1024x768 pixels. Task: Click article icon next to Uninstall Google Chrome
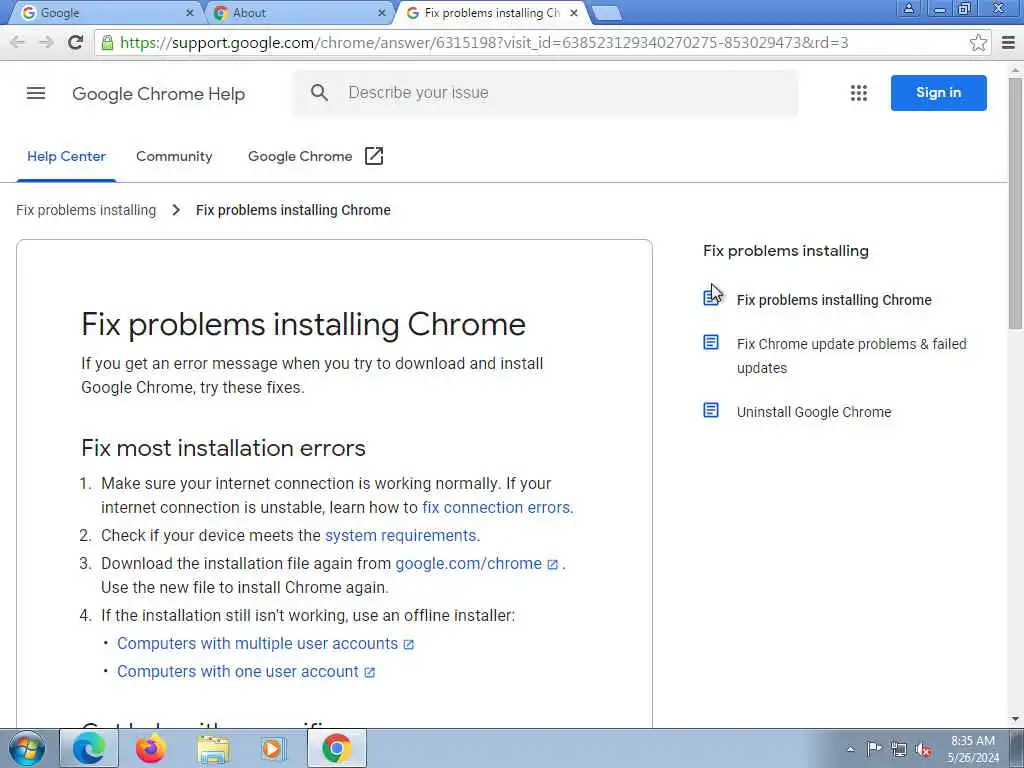point(711,410)
